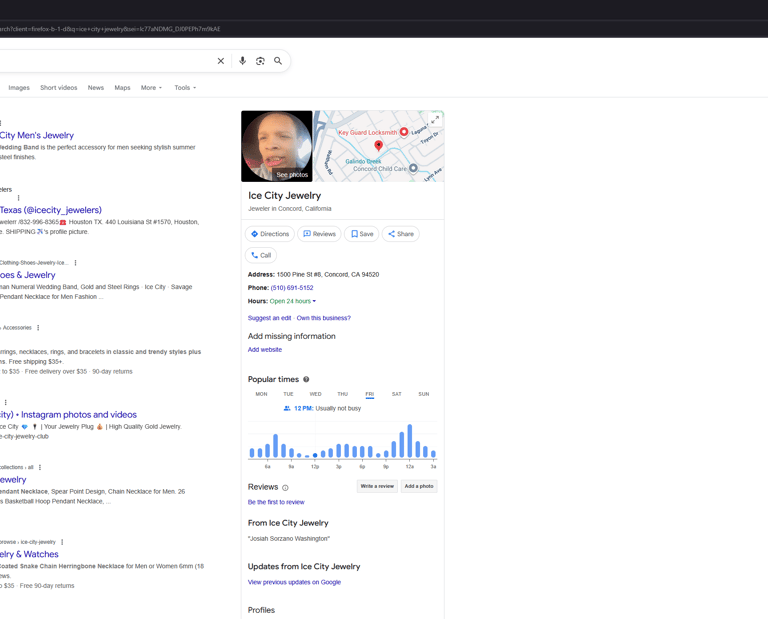This screenshot has height=619, width=768.
Task: Click the tallest 12a bar in Popular times chart
Action: pos(409,441)
